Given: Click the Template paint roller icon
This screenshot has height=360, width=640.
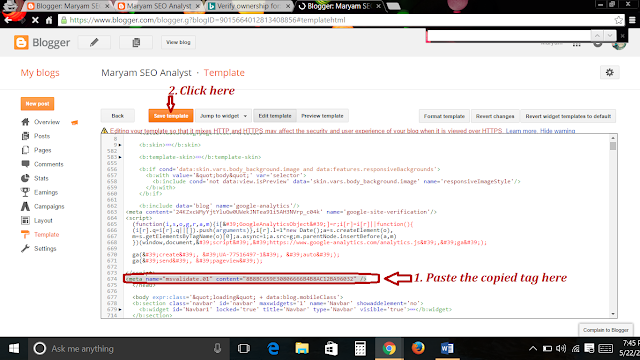Looking at the screenshot, I should (25, 235).
